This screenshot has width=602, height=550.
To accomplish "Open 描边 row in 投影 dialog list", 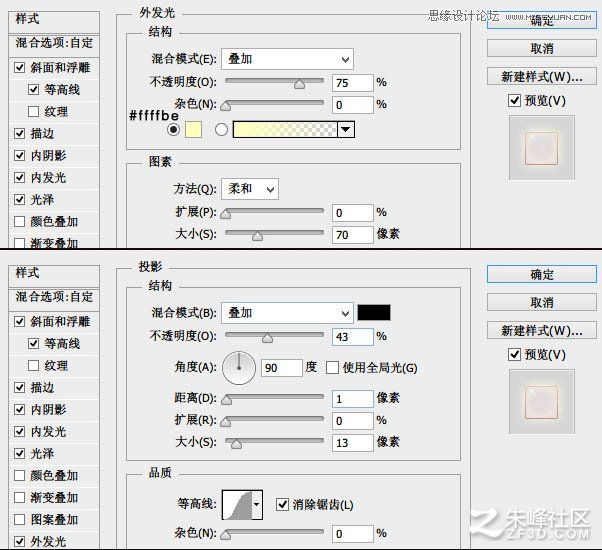I will [x=54, y=388].
